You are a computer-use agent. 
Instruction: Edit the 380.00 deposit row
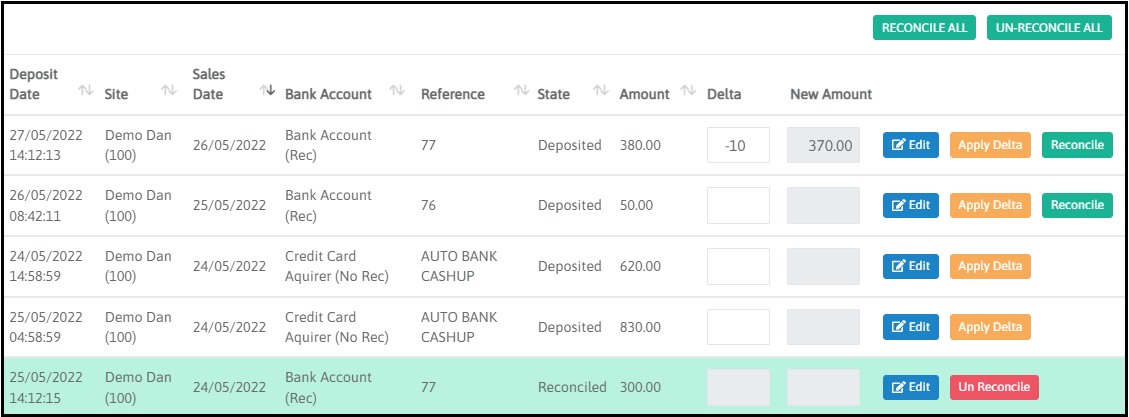(x=910, y=145)
